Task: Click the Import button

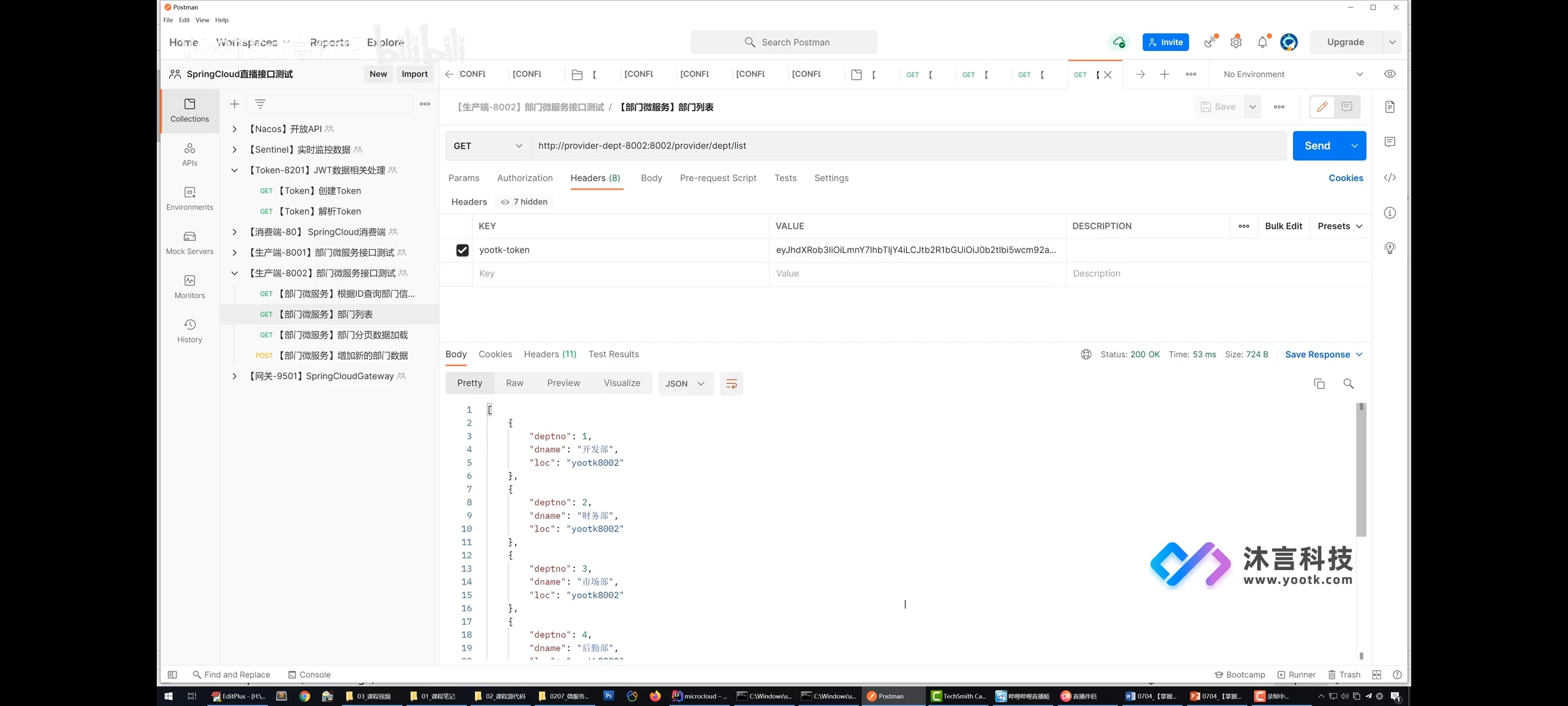Action: click(414, 74)
